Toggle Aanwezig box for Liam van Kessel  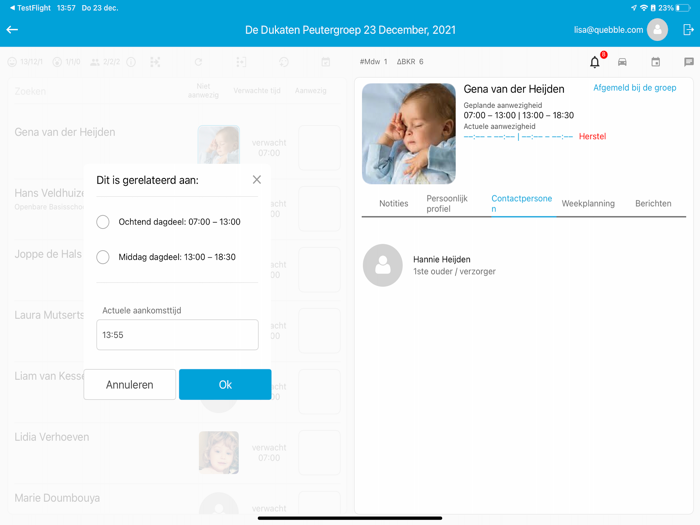[x=319, y=392]
